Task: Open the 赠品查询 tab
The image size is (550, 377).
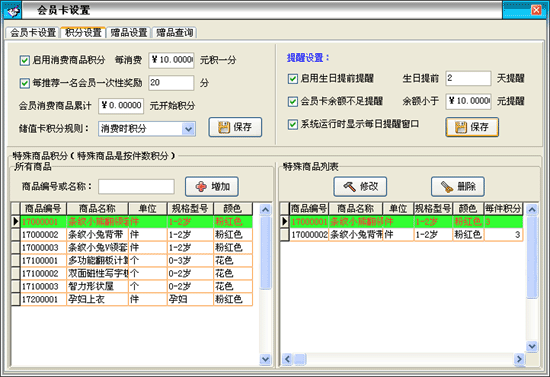Action: point(174,33)
